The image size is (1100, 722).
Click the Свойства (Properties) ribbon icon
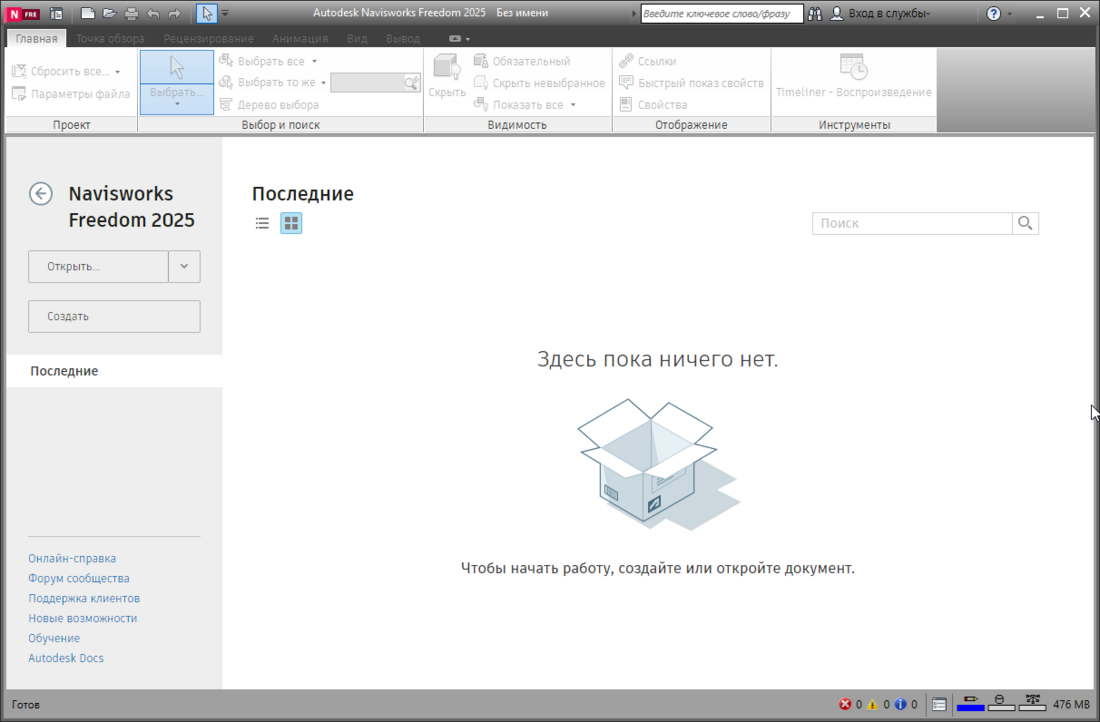pyautogui.click(x=626, y=105)
